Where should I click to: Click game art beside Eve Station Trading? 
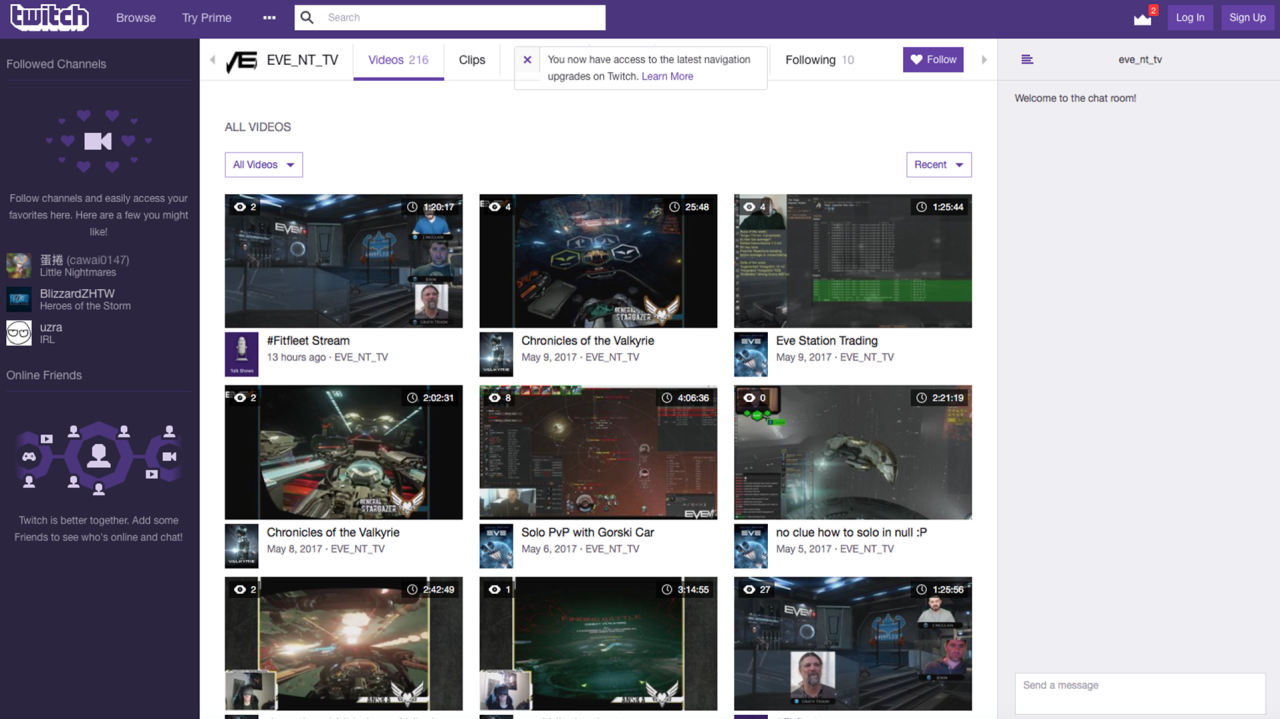pos(750,354)
